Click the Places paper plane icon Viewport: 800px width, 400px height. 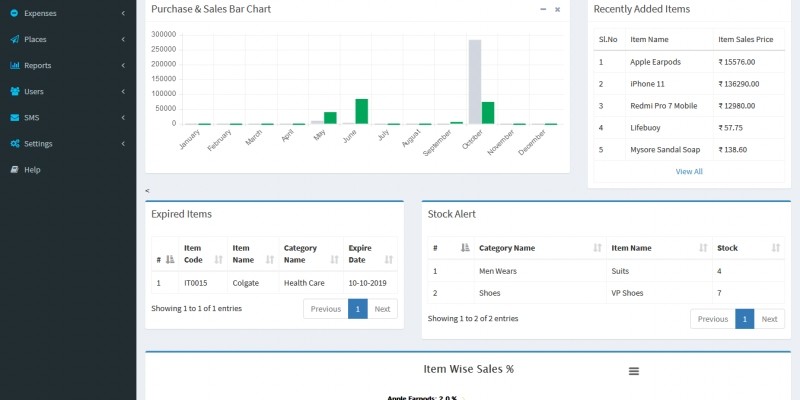coord(14,39)
